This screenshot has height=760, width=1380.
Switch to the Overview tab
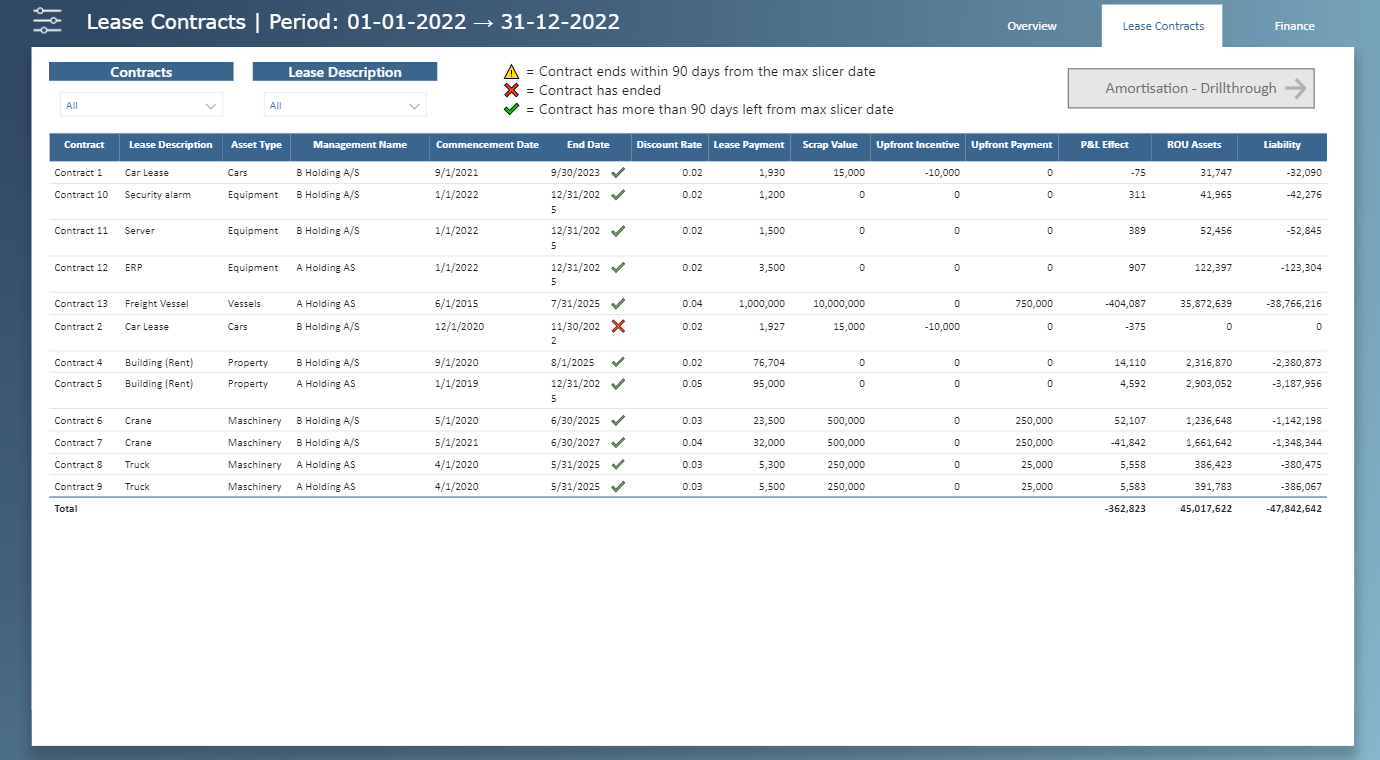[1031, 26]
